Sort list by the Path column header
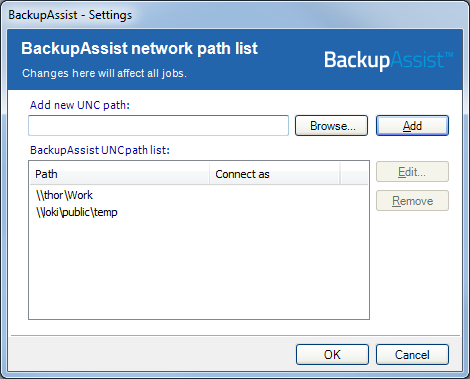470x379 pixels. pos(120,174)
